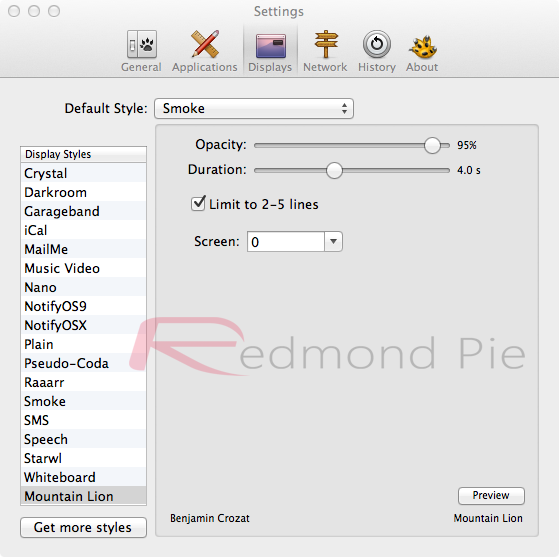The image size is (559, 557).
Task: Click the Display Styles column header
Action: 83,154
